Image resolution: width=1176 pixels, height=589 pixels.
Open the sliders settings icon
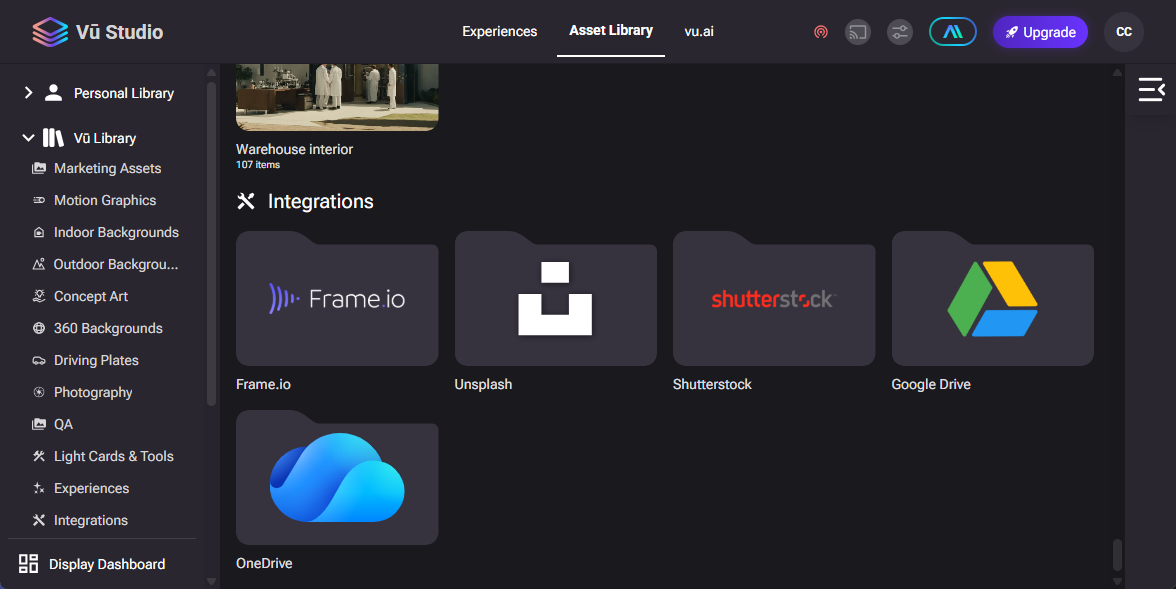click(900, 32)
